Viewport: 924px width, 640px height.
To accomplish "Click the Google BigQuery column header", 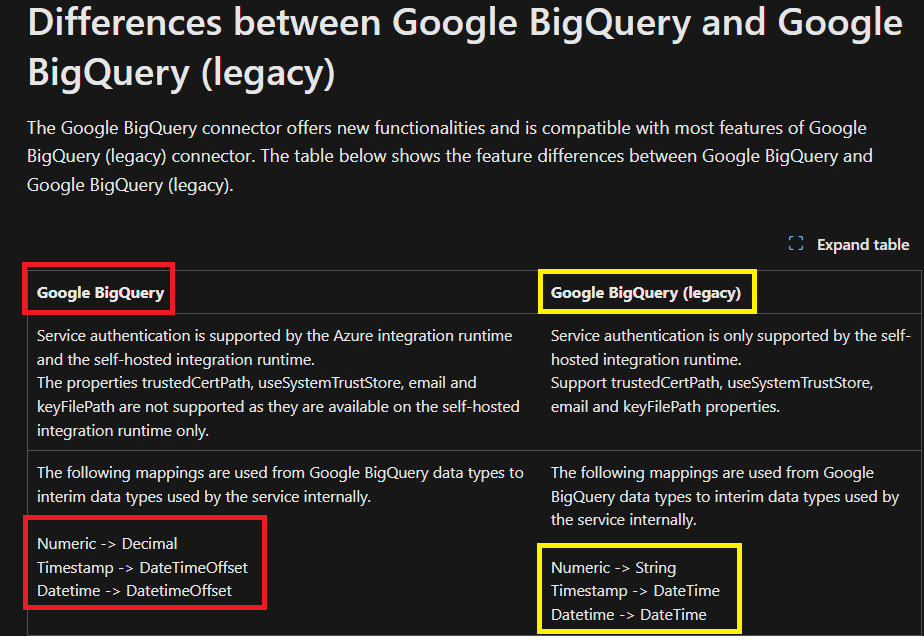I will [x=100, y=293].
